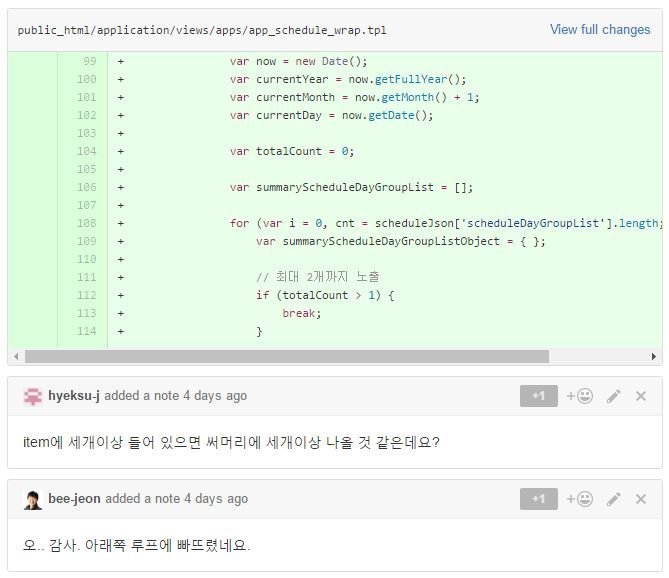The image size is (669, 578).
Task: Delete bee-jeon's note with X icon
Action: pyautogui.click(x=640, y=499)
